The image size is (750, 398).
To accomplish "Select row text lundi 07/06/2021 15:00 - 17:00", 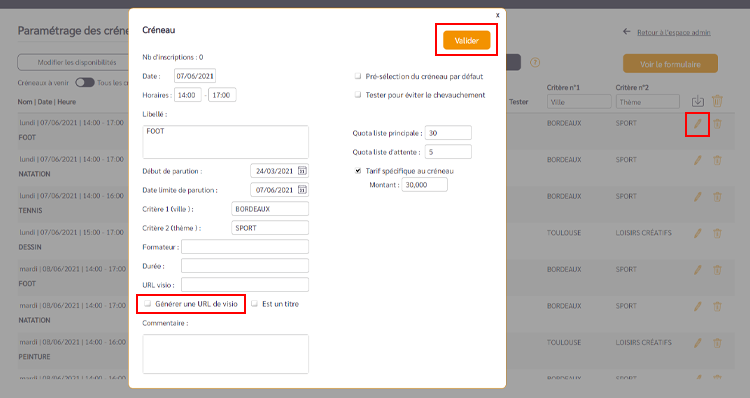I will [72, 232].
